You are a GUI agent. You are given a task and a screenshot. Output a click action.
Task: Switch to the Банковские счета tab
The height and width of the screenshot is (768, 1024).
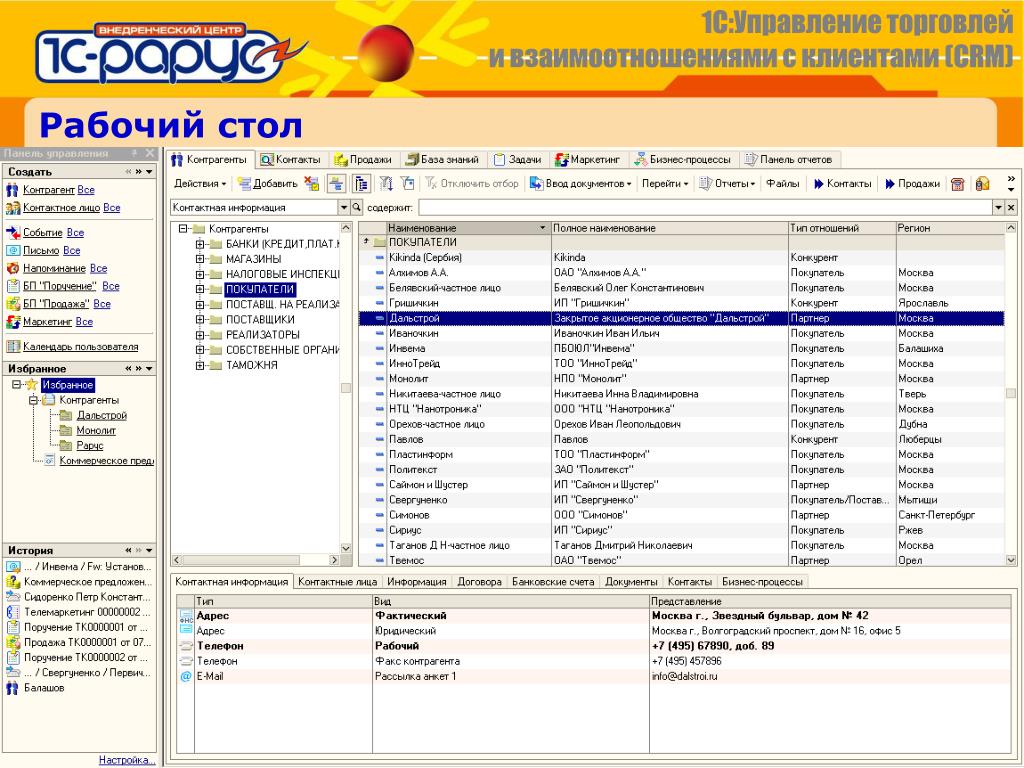pos(553,582)
